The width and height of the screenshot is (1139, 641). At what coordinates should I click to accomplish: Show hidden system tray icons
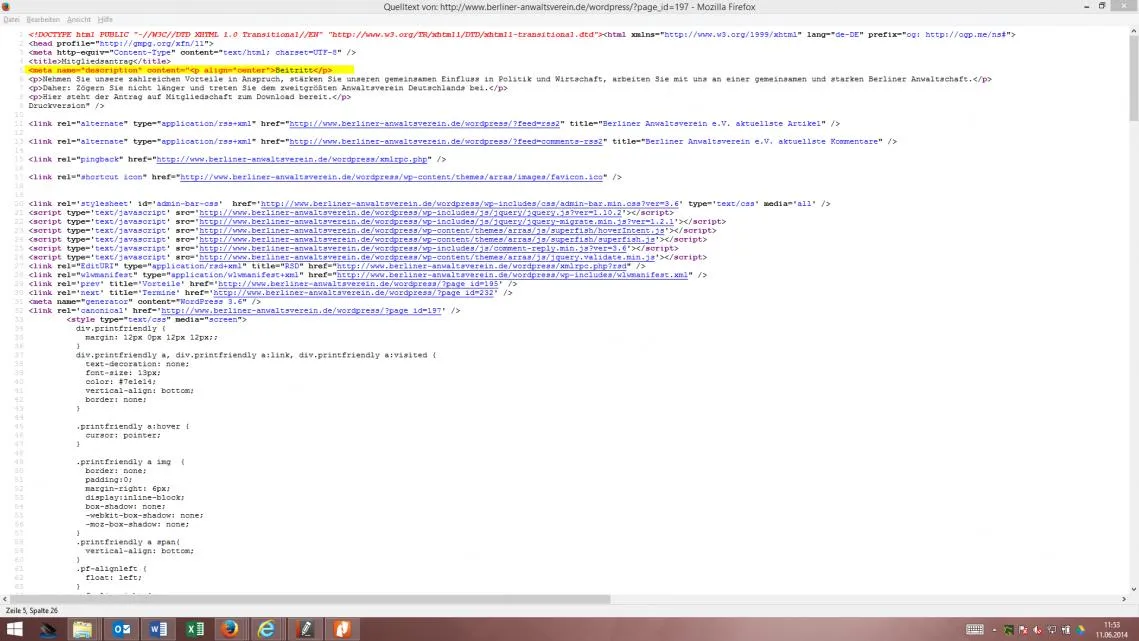(994, 630)
